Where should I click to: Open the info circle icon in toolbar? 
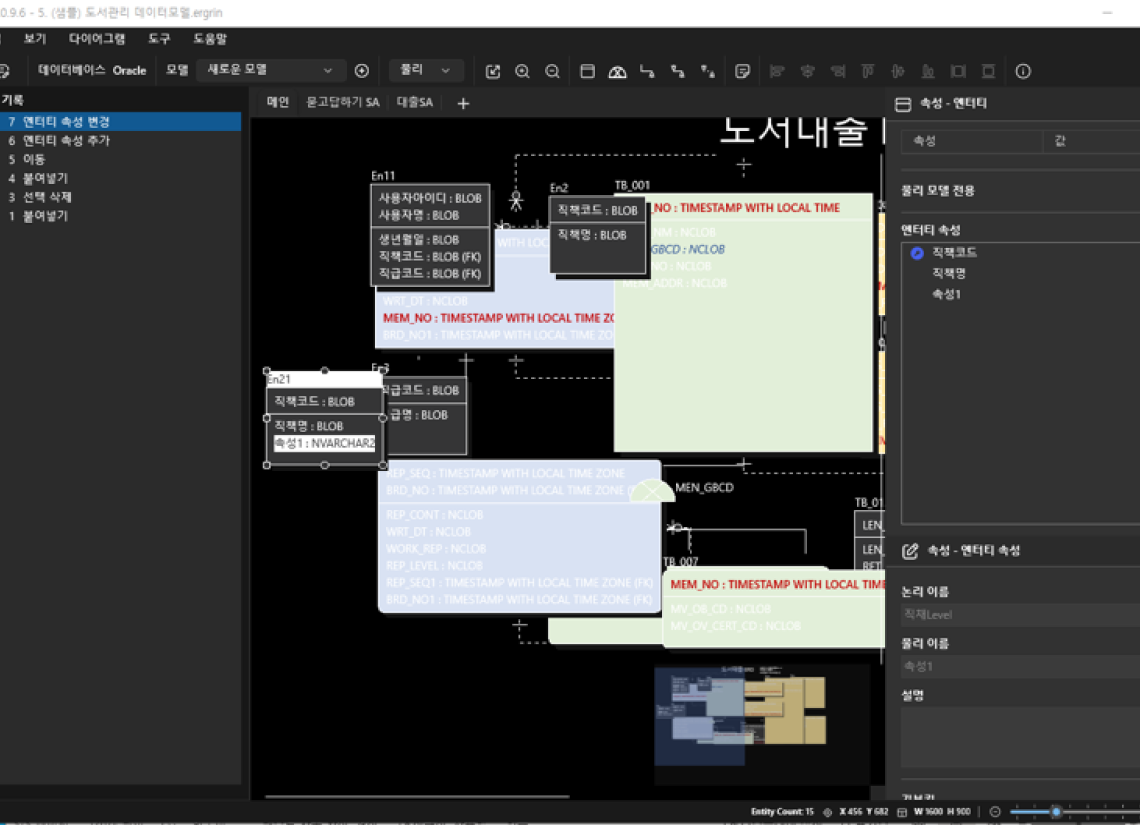tap(1023, 71)
